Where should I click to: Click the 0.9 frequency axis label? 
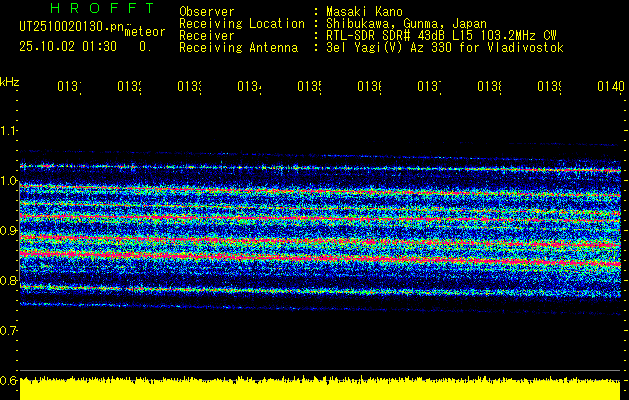9,231
